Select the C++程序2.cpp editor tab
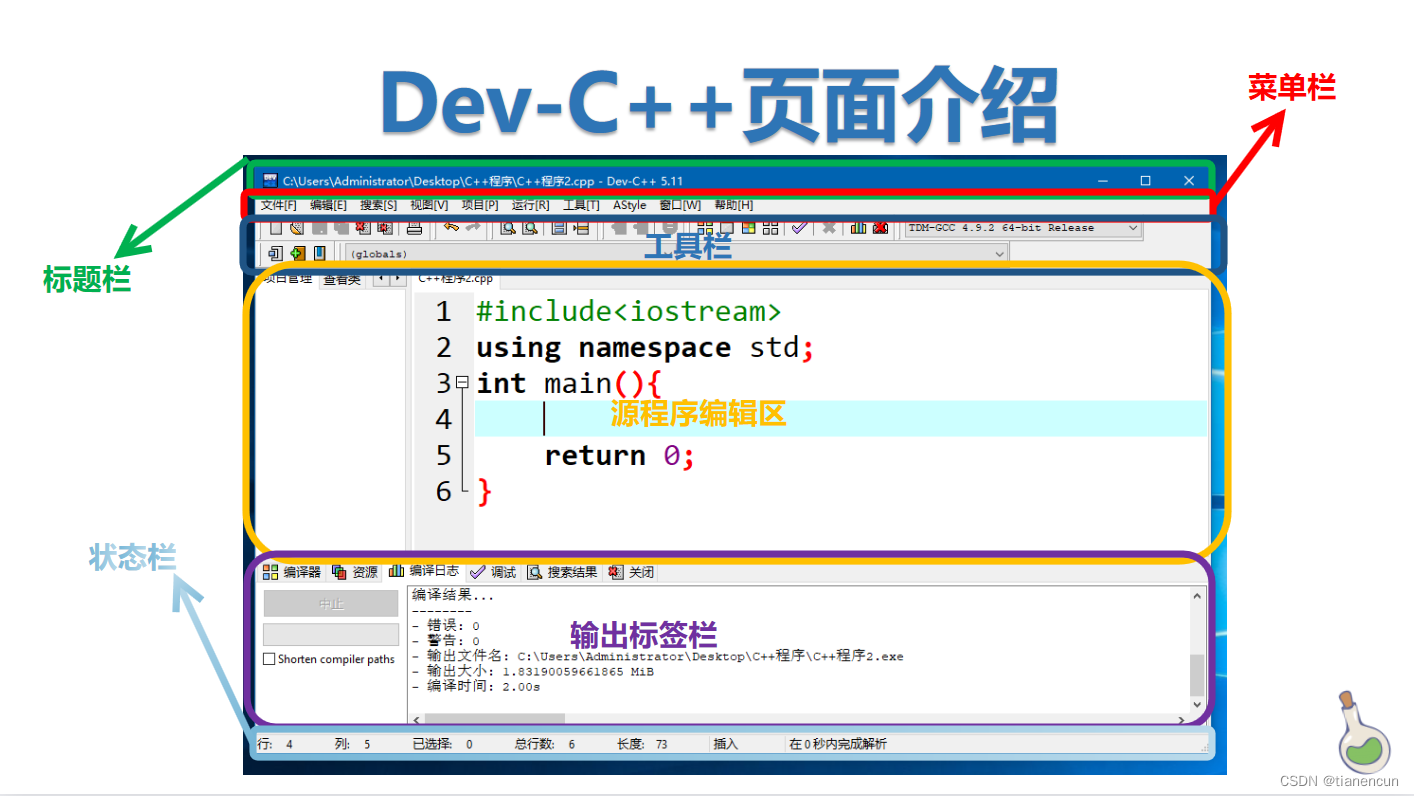Screen dimensions: 1414x796 click(x=455, y=279)
